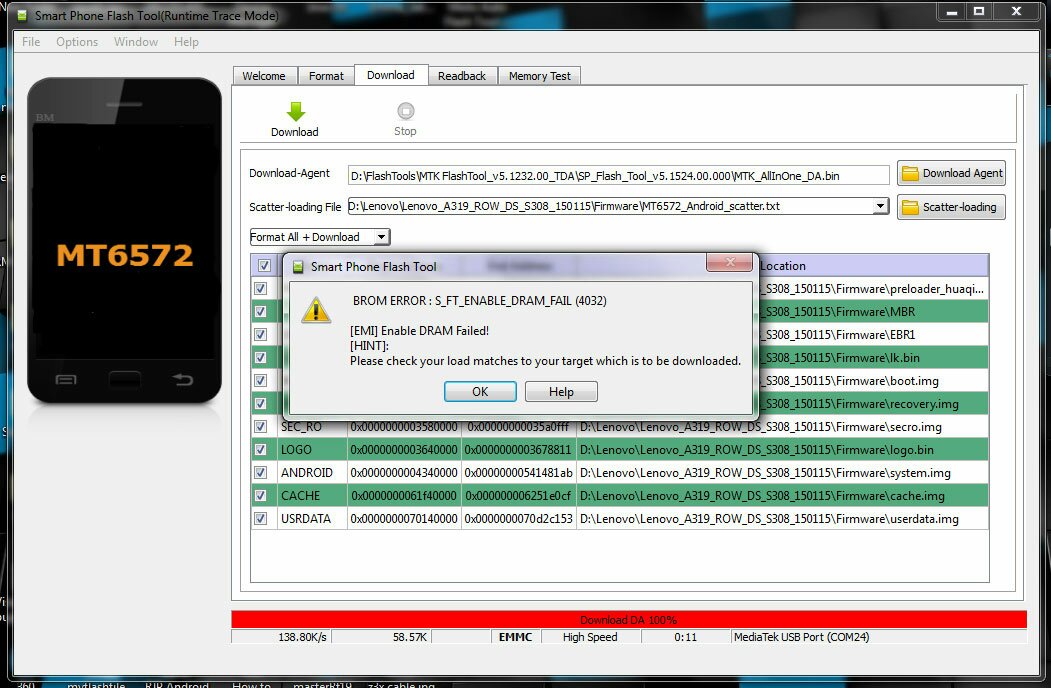Switch to the Format tab
Image resolution: width=1051 pixels, height=688 pixels.
tap(326, 76)
